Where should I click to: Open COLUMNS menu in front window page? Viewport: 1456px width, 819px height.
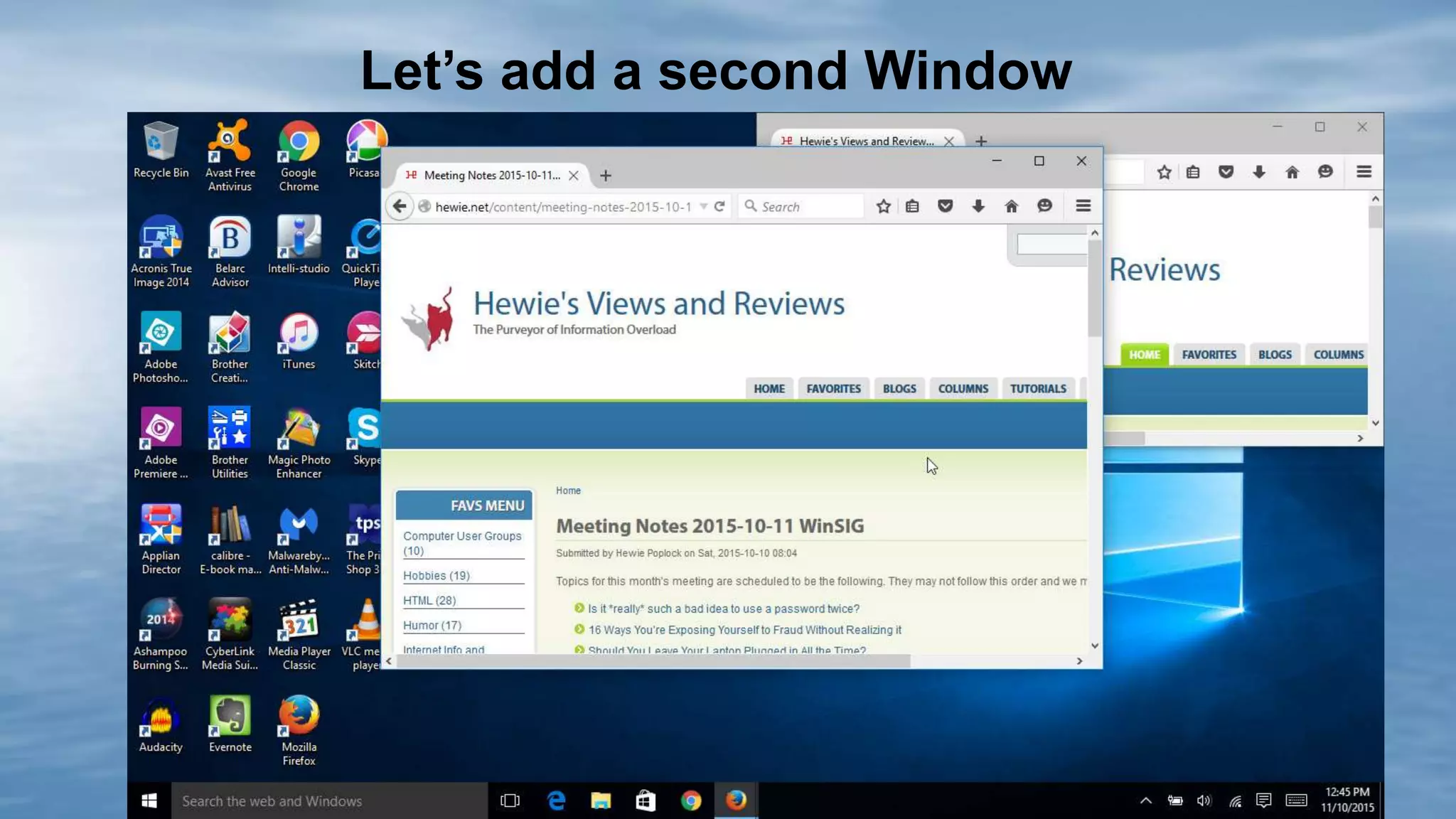pyautogui.click(x=963, y=389)
